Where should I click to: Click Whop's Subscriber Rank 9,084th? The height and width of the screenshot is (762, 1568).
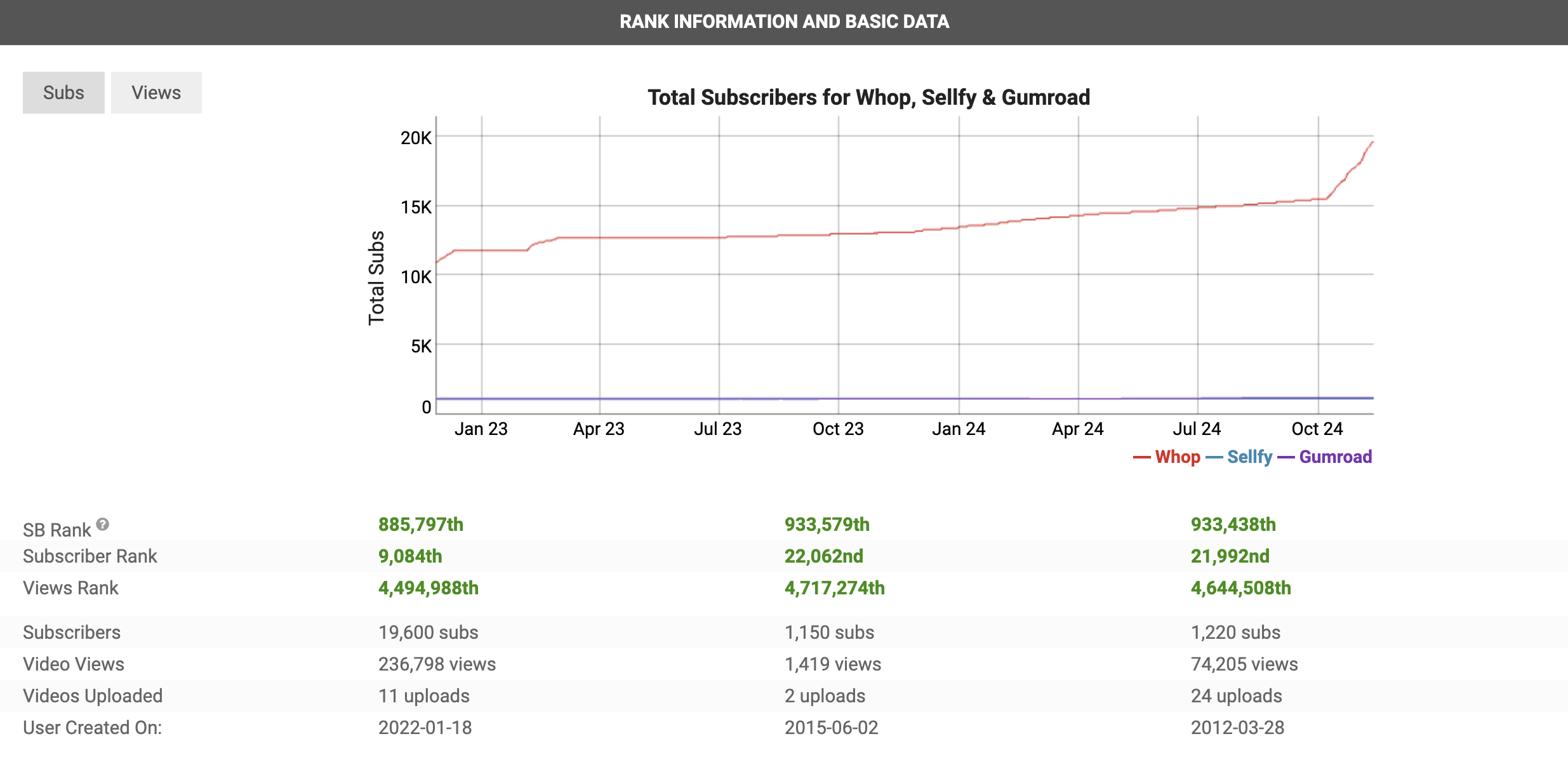click(409, 556)
